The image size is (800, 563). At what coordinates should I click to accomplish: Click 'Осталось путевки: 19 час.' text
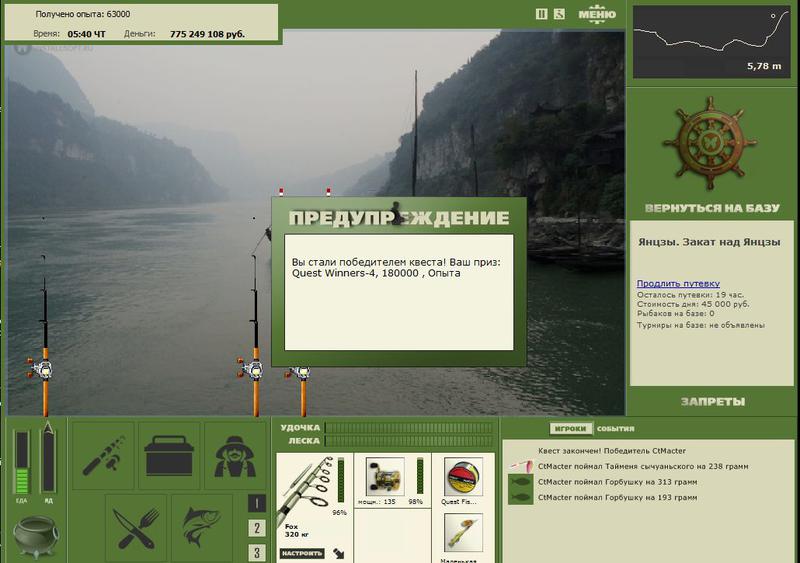click(690, 295)
